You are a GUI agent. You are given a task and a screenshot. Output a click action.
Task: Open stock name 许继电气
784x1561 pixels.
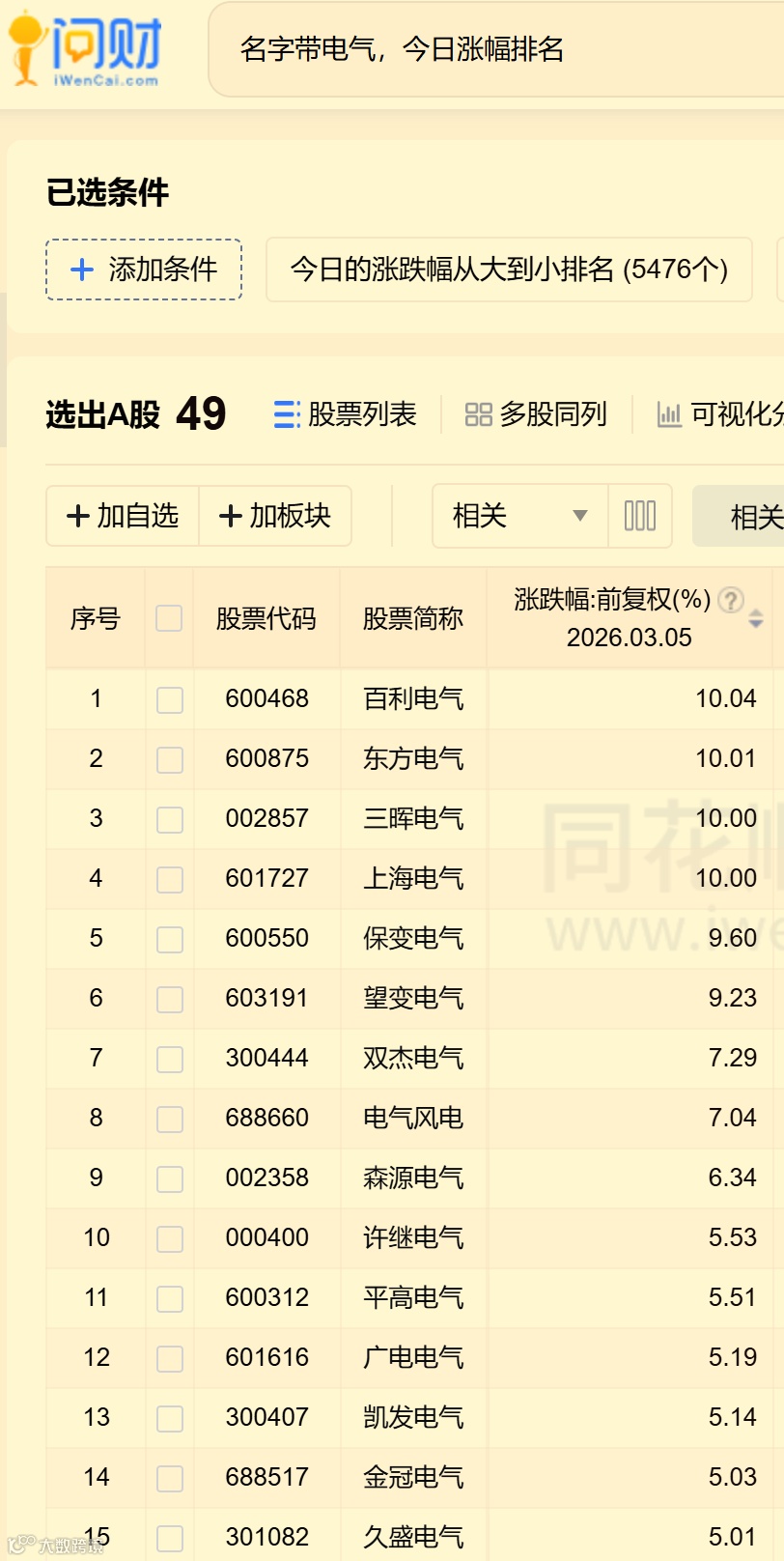[x=413, y=1237]
